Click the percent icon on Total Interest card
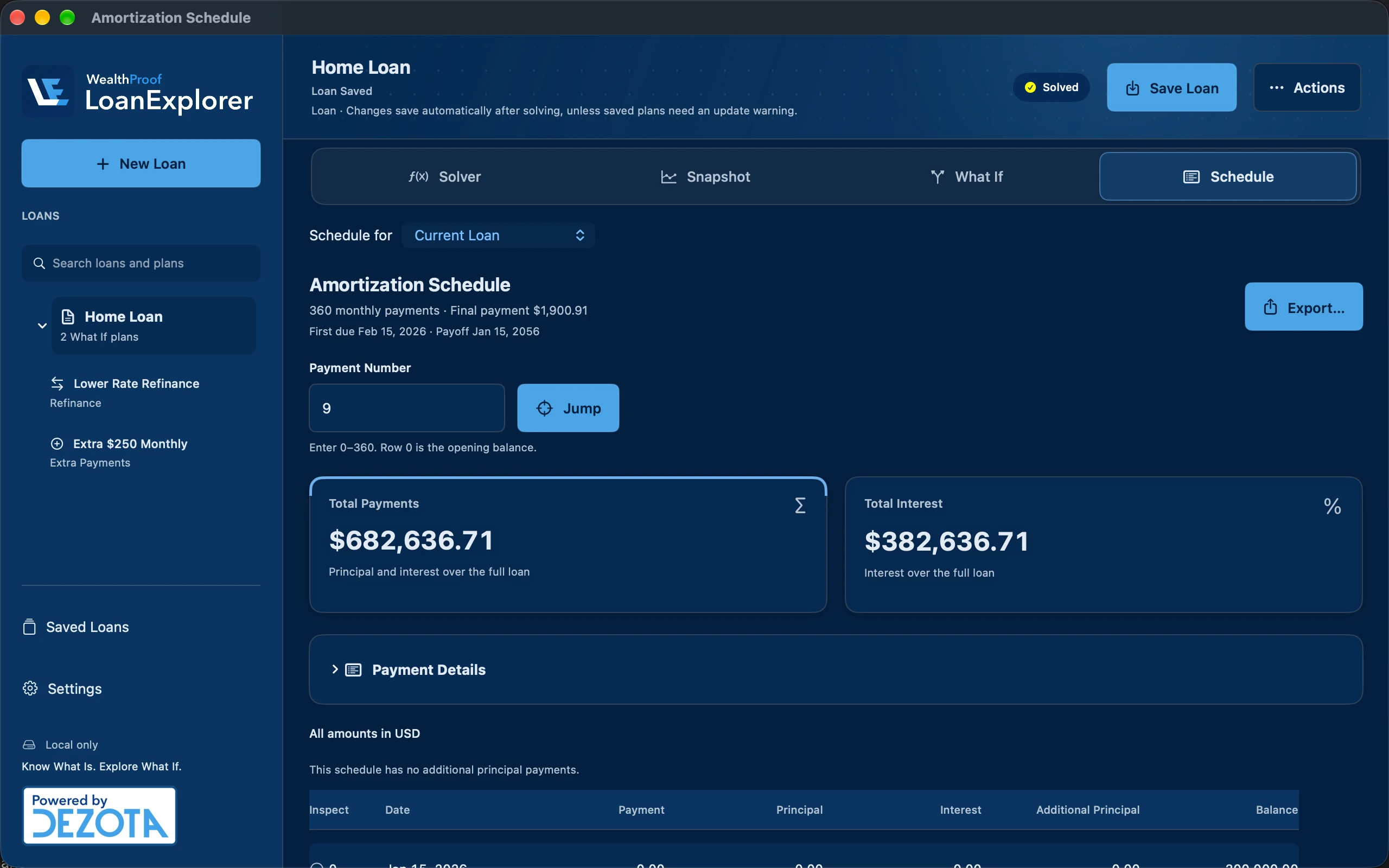 [x=1332, y=506]
